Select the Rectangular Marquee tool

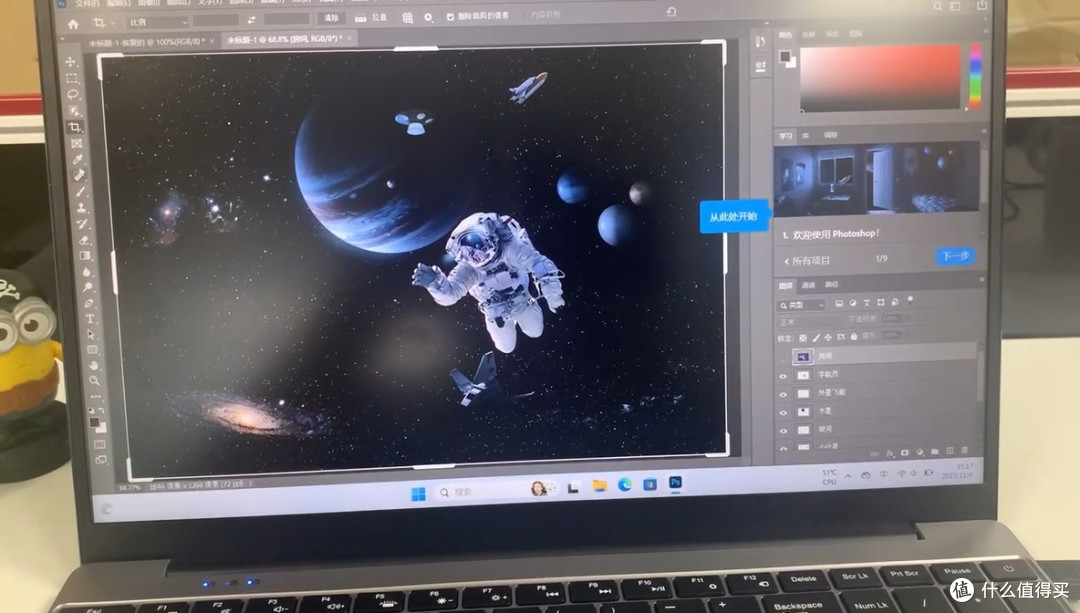tap(72, 78)
